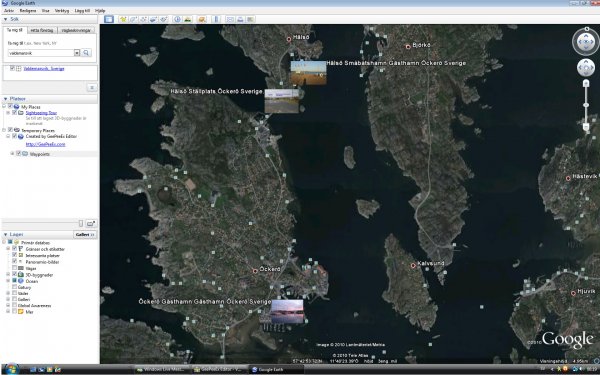The height and width of the screenshot is (375, 600).
Task: Open the historical imagery clock icon
Action: (x=177, y=19)
